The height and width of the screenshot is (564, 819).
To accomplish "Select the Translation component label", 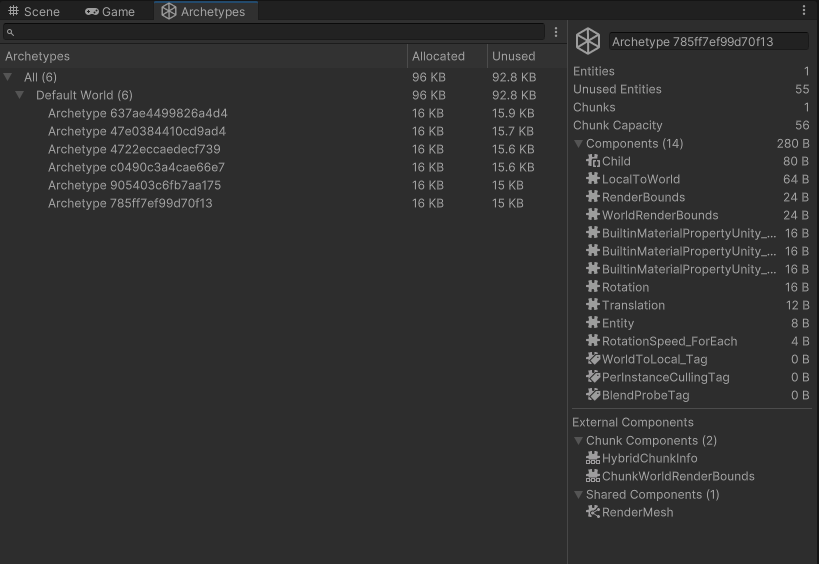I will coord(634,305).
